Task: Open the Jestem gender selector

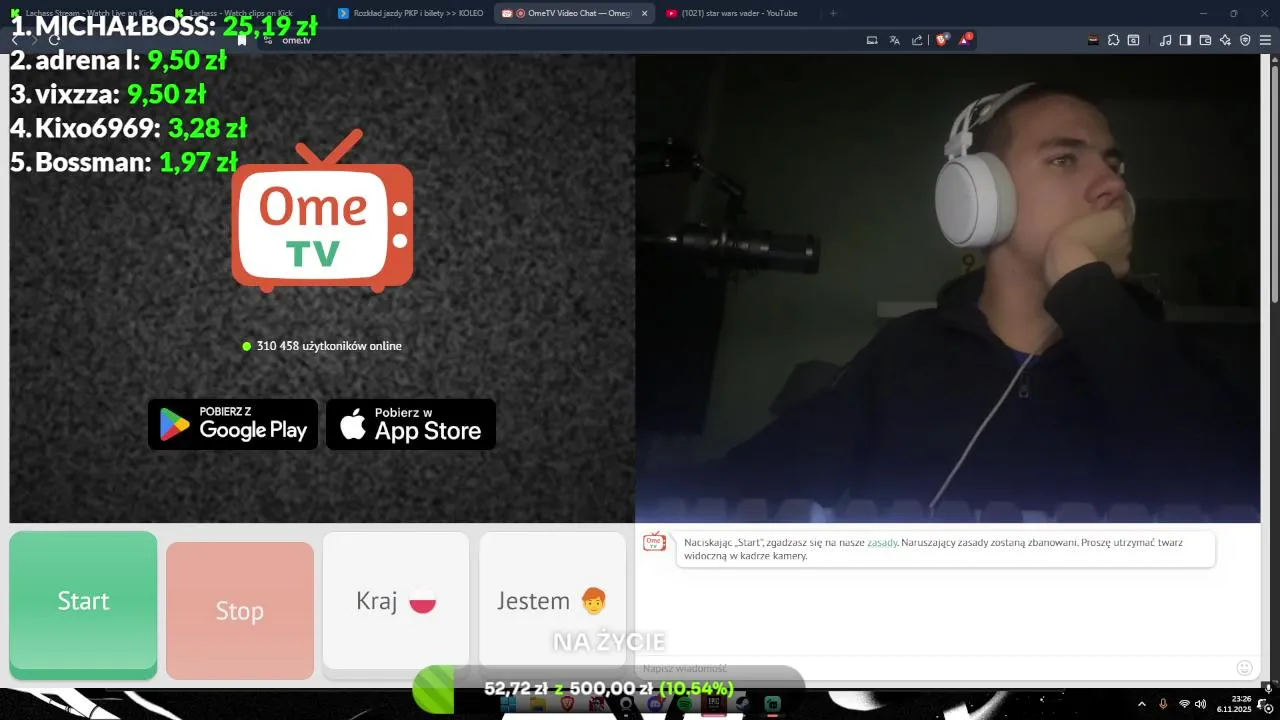Action: pos(552,601)
